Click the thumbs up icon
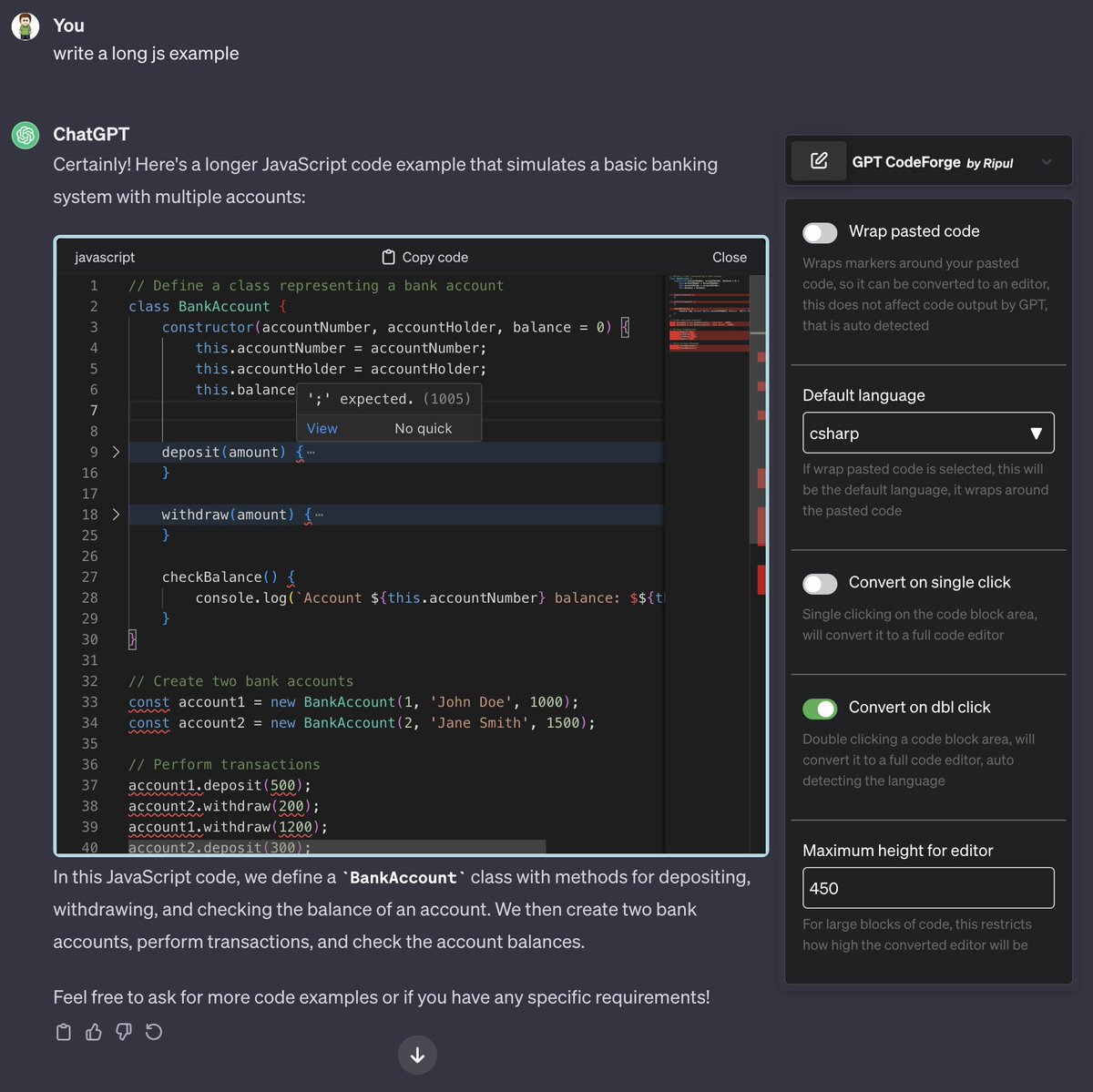1093x1092 pixels. pyautogui.click(x=94, y=1032)
